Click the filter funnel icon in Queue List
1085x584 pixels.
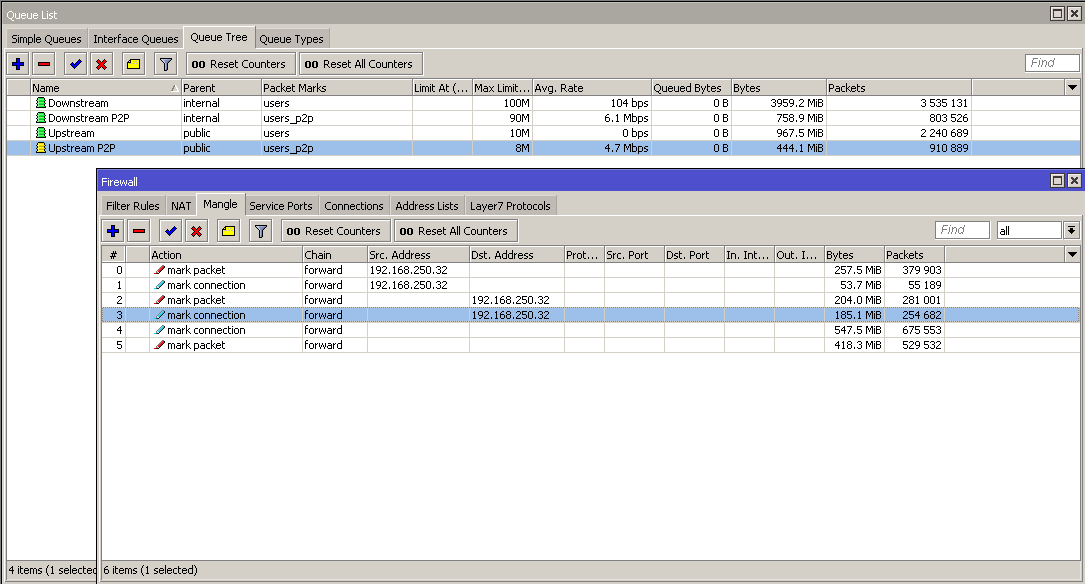[166, 64]
